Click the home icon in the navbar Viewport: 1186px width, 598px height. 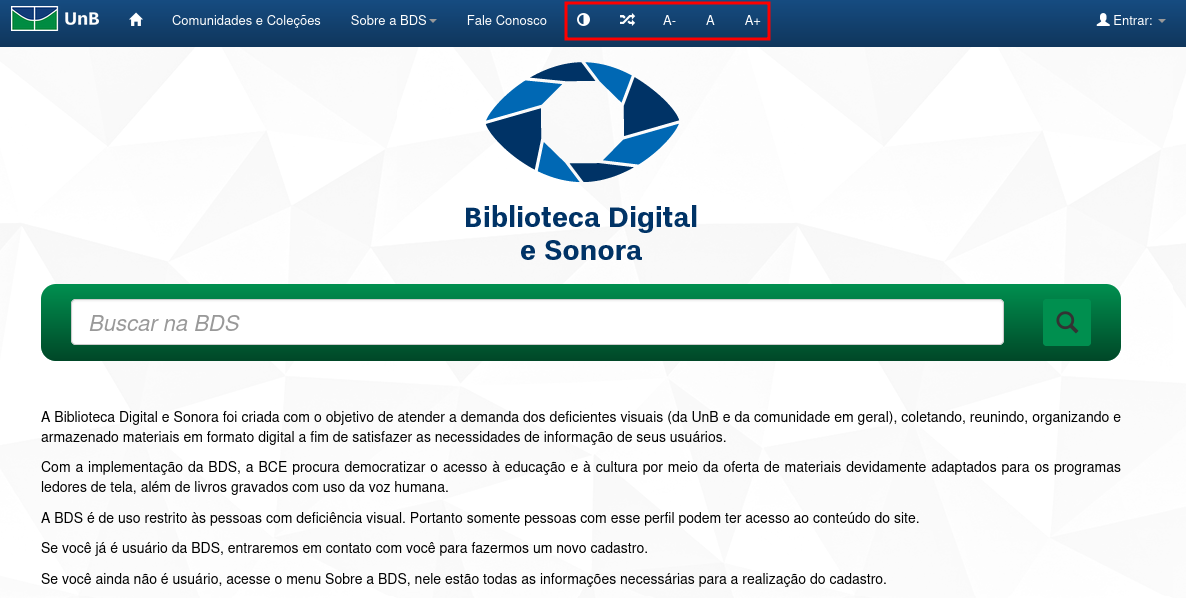click(x=135, y=19)
